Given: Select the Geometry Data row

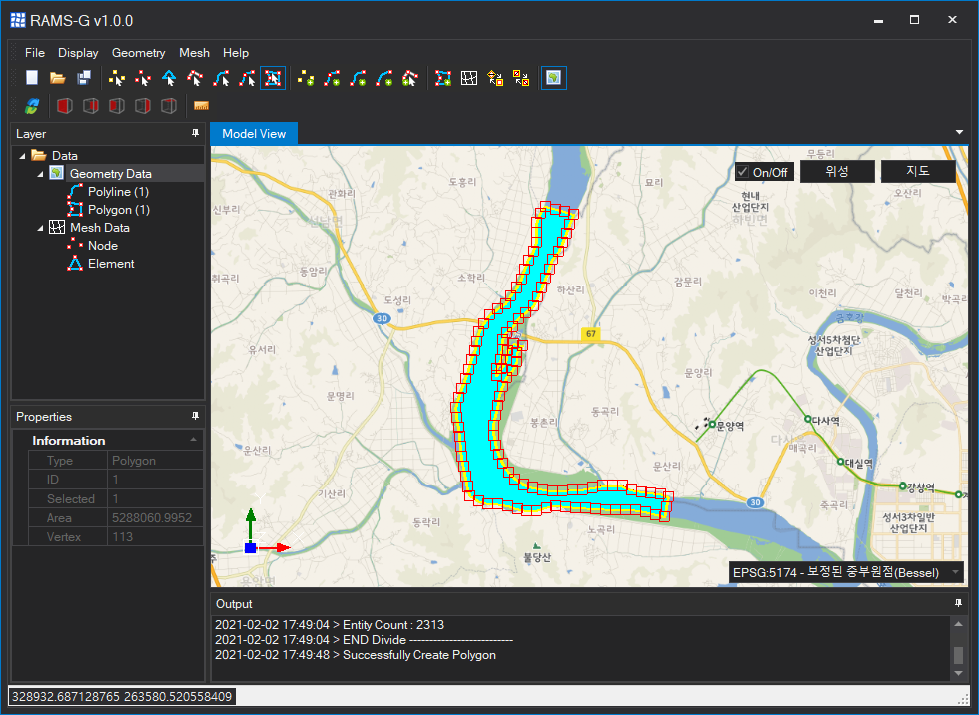Looking at the screenshot, I should 111,174.
